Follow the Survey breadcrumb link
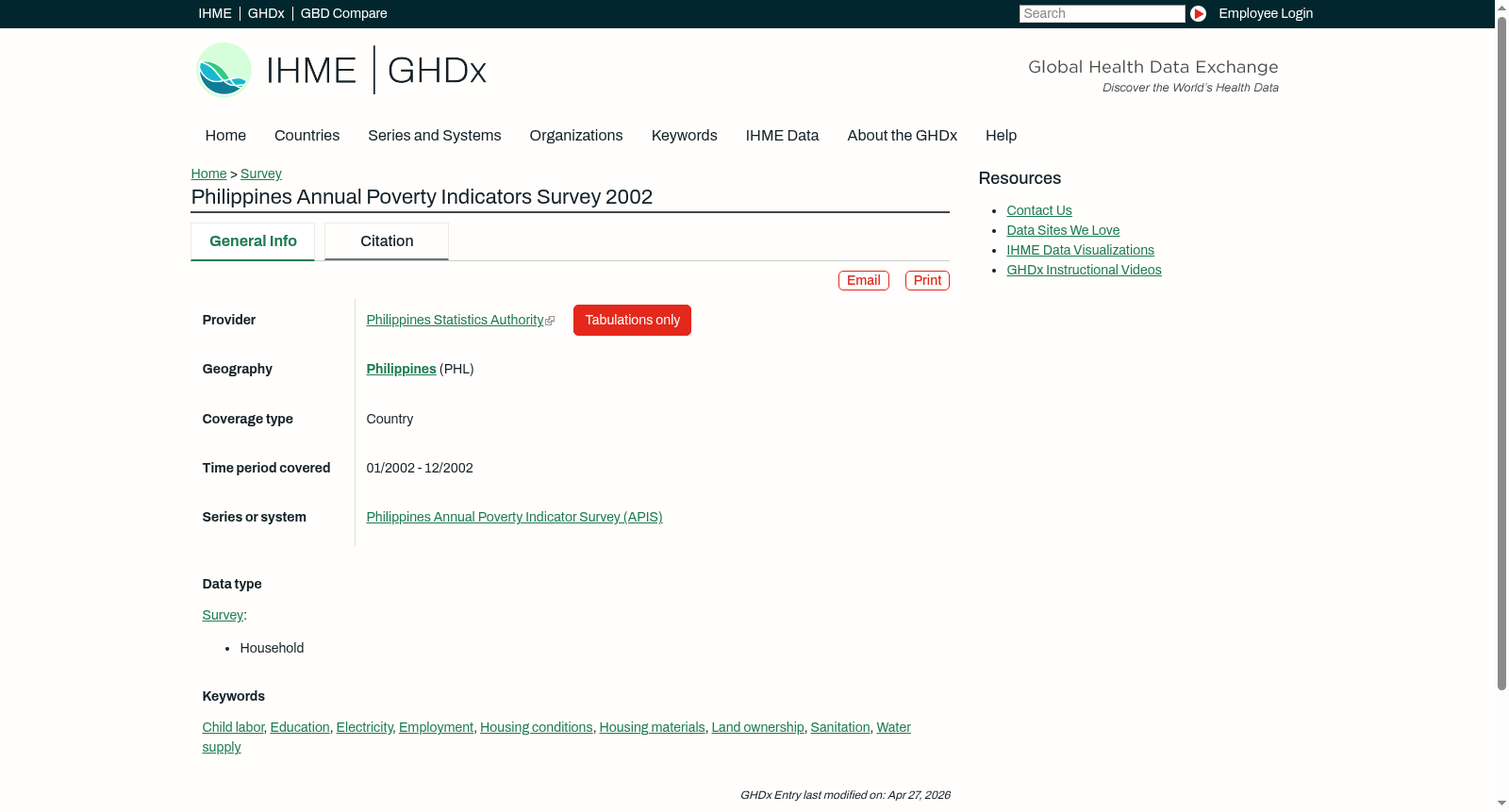1509x812 pixels. [x=261, y=174]
